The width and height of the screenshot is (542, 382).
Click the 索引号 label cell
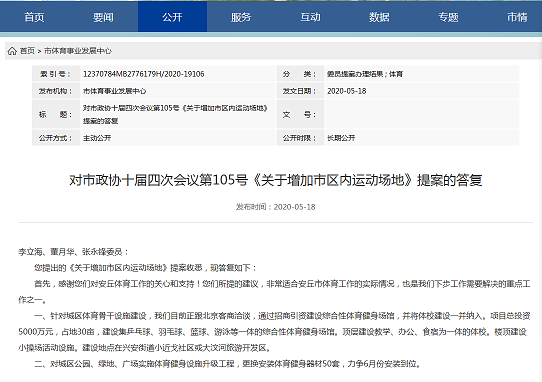tap(56, 74)
